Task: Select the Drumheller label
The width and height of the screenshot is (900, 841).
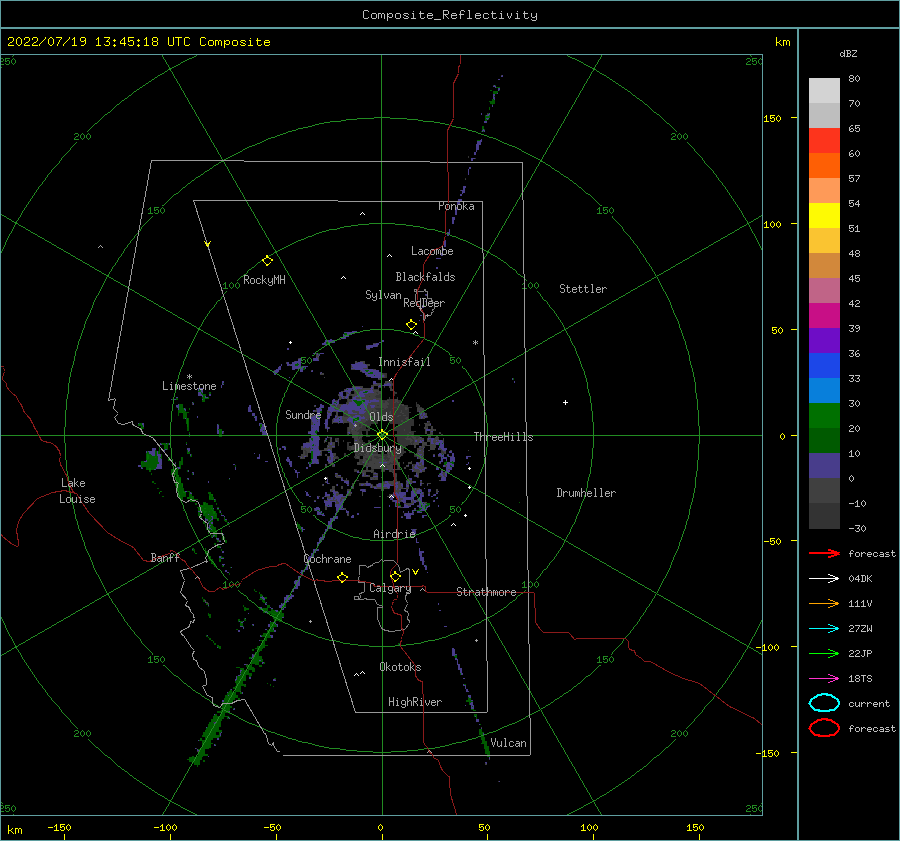Action: pos(586,493)
